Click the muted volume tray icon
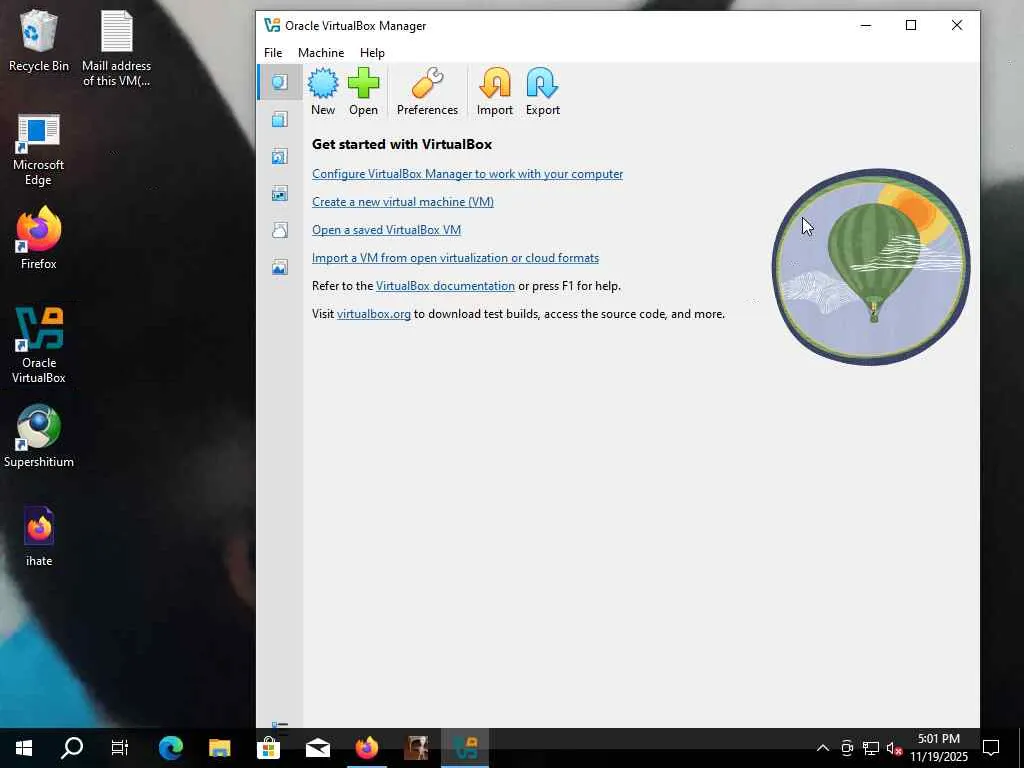This screenshot has height=768, width=1024. (x=894, y=748)
